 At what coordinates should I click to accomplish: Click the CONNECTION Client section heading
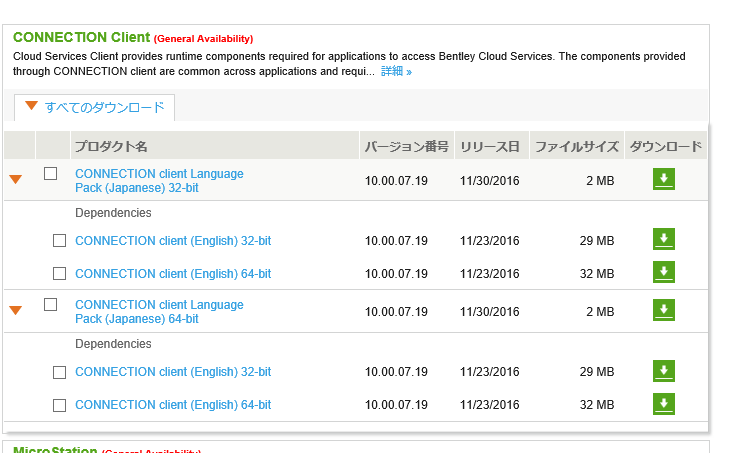click(81, 37)
